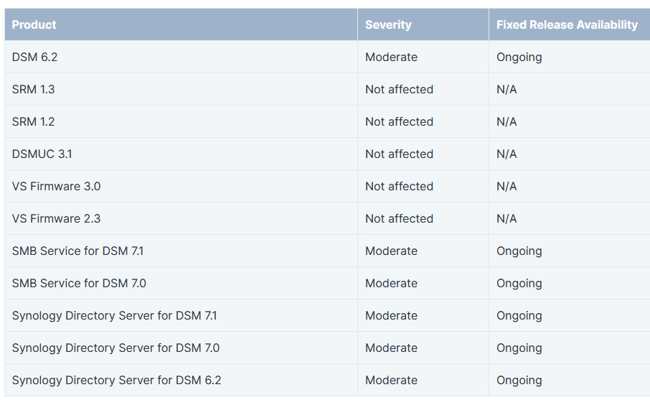Select Synology Directory Server for DSM 6.2
This screenshot has height=405, width=650.
116,381
